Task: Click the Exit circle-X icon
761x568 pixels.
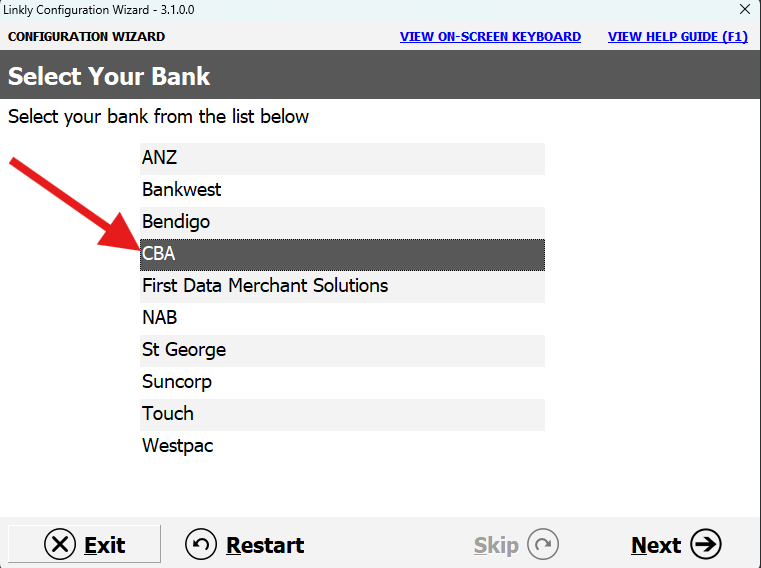Action: pos(60,544)
